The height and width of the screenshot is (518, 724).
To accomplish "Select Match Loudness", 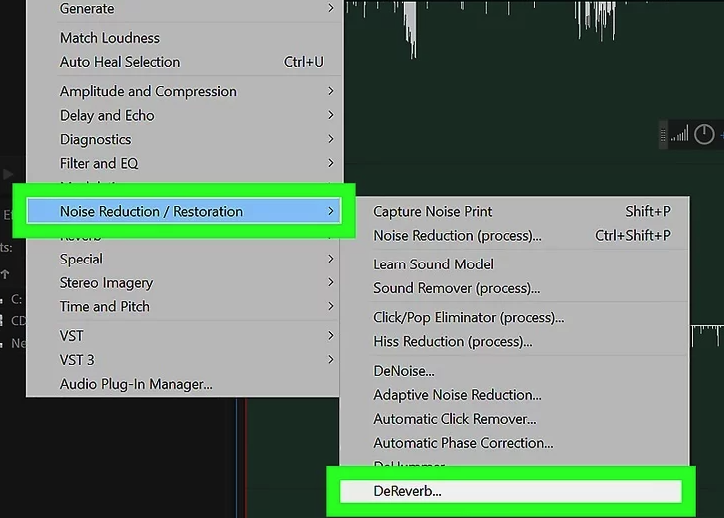I will [x=110, y=38].
